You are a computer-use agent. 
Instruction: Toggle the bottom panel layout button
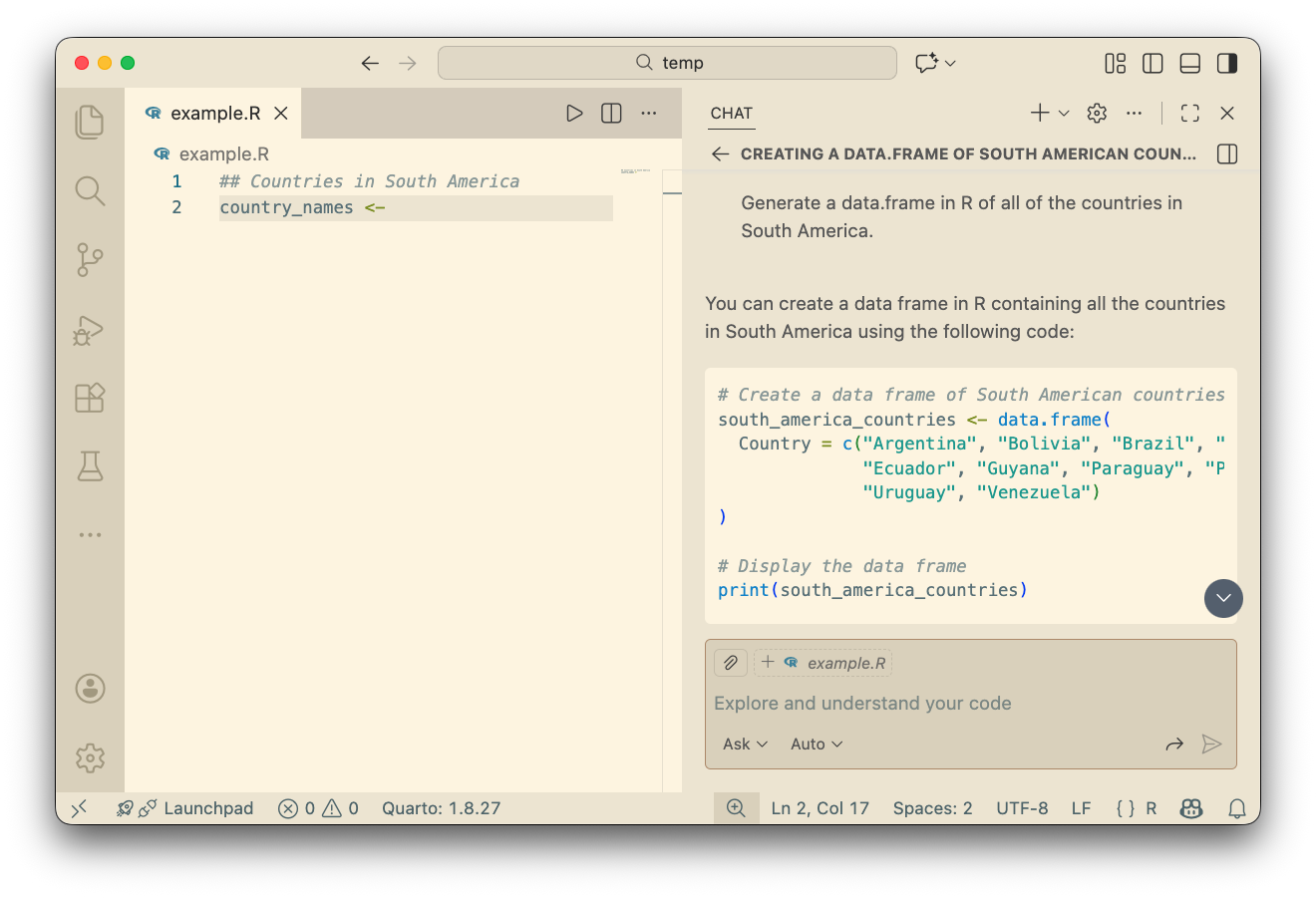[x=1189, y=64]
